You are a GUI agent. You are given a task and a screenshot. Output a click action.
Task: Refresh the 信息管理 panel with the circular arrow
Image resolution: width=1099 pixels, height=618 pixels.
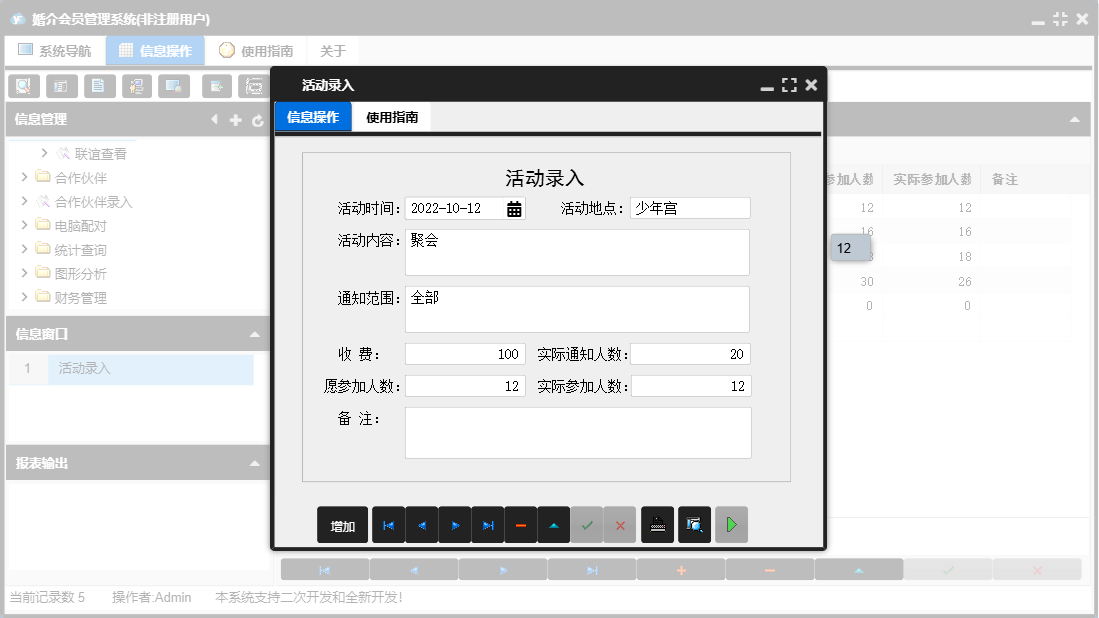[258, 120]
